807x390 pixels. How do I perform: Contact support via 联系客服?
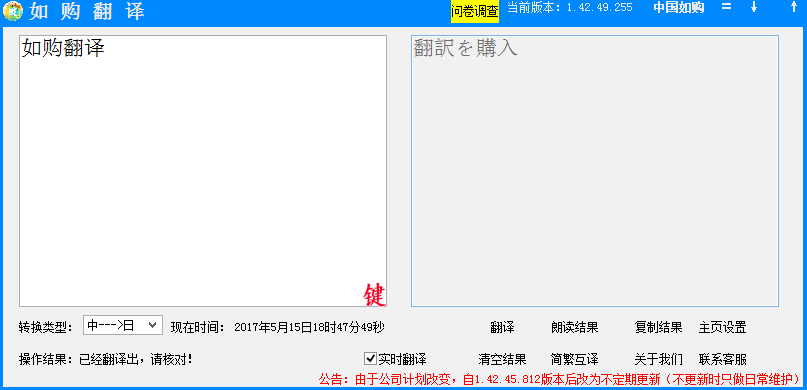723,359
